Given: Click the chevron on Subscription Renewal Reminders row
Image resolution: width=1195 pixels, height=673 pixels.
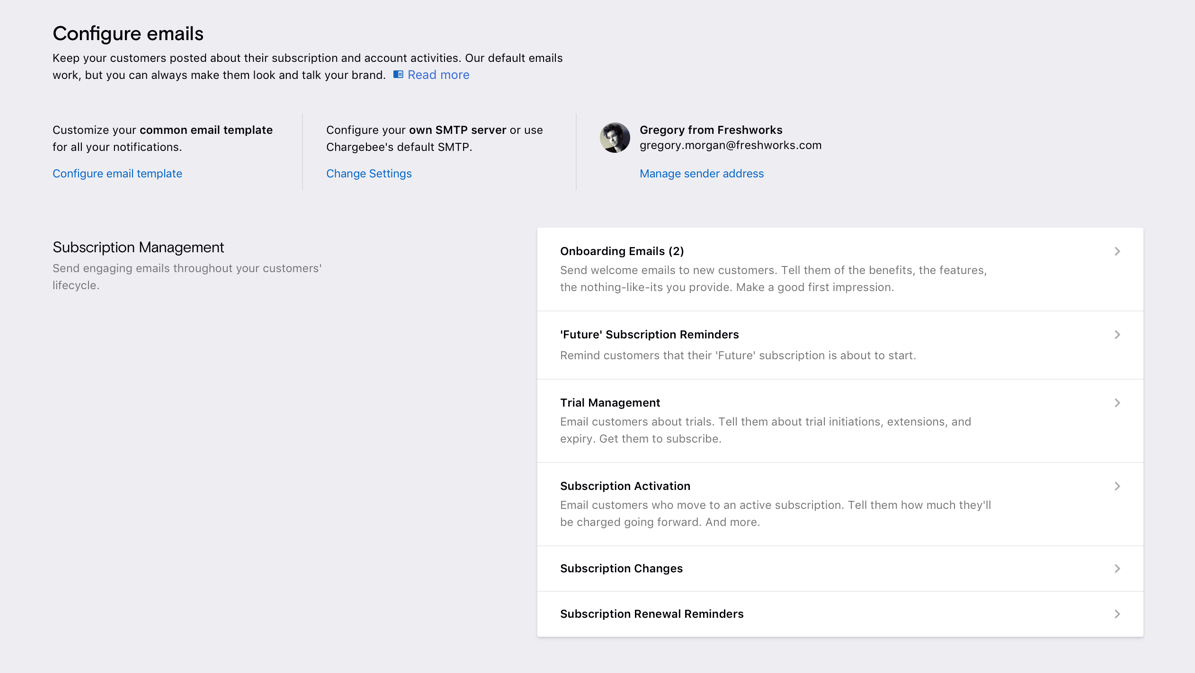Looking at the screenshot, I should (x=1117, y=613).
